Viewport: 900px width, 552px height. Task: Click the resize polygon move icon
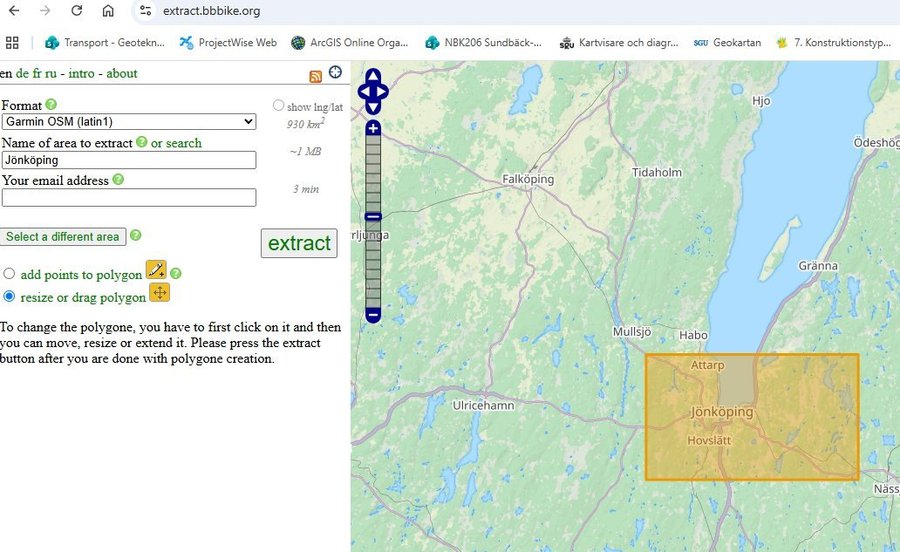(x=159, y=293)
